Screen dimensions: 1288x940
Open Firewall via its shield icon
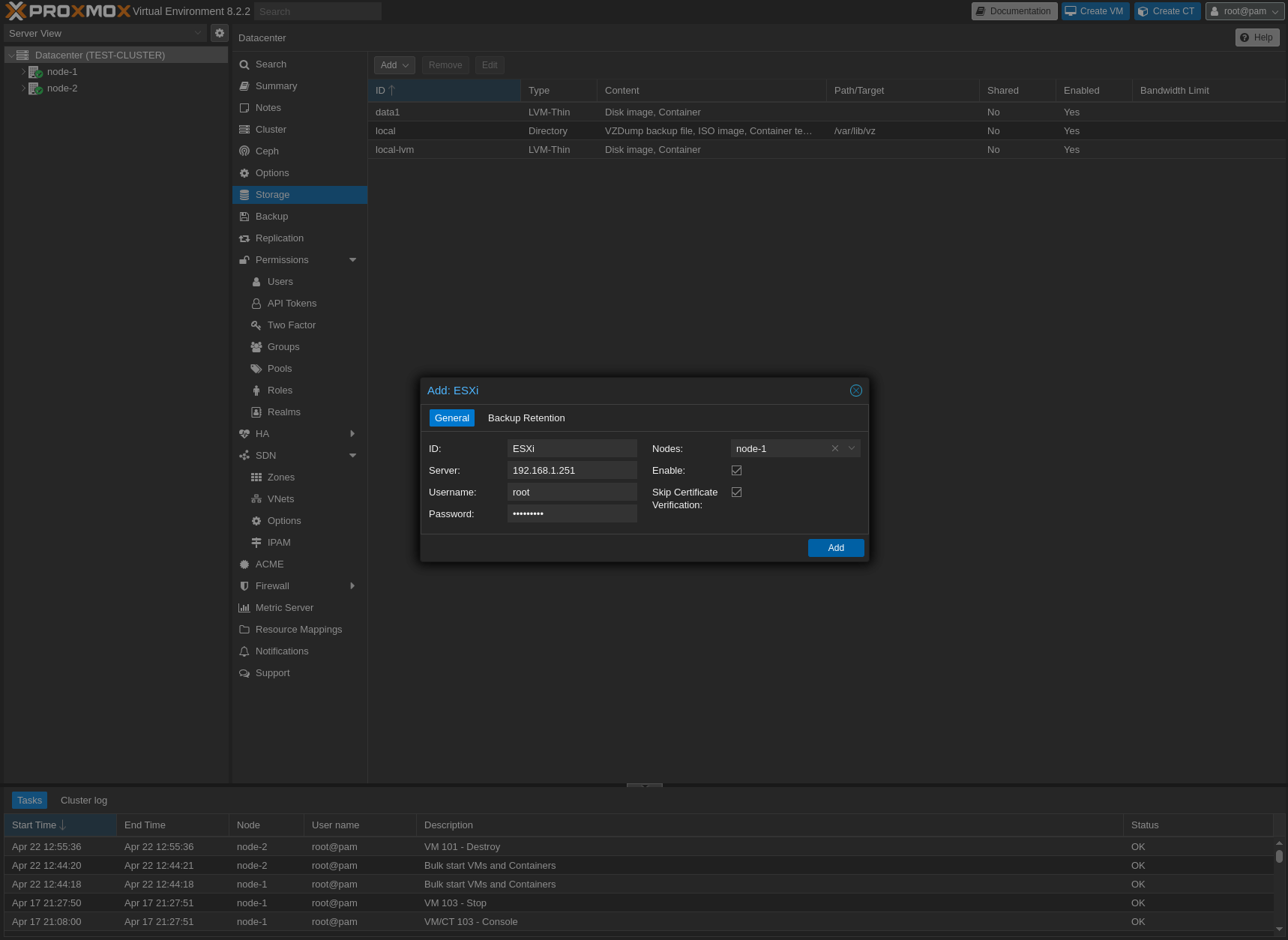tap(244, 586)
